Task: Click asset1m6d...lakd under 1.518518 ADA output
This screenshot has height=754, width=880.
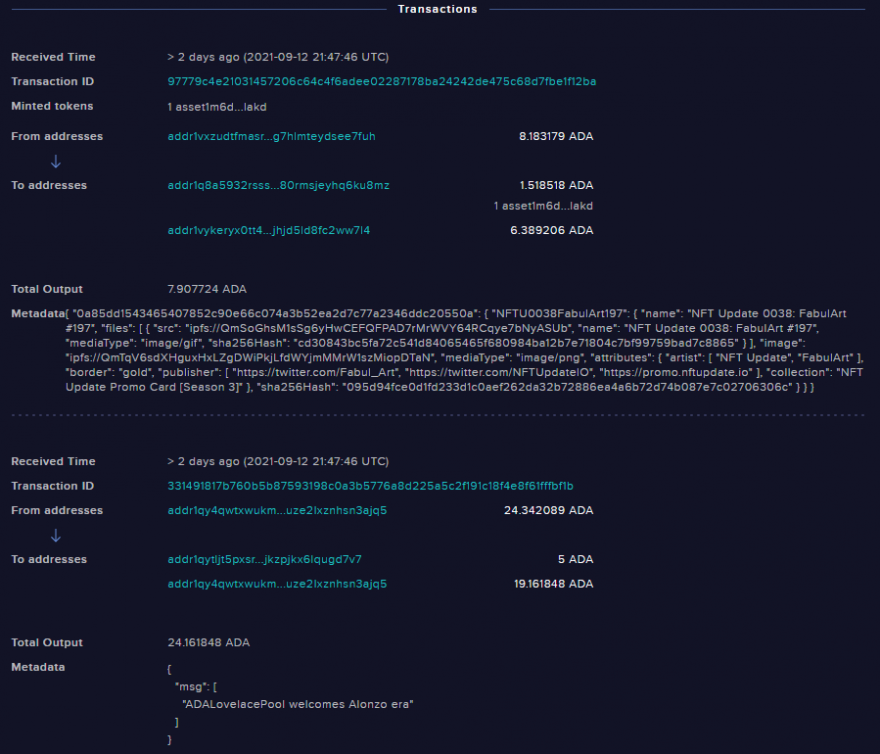Action: point(543,206)
